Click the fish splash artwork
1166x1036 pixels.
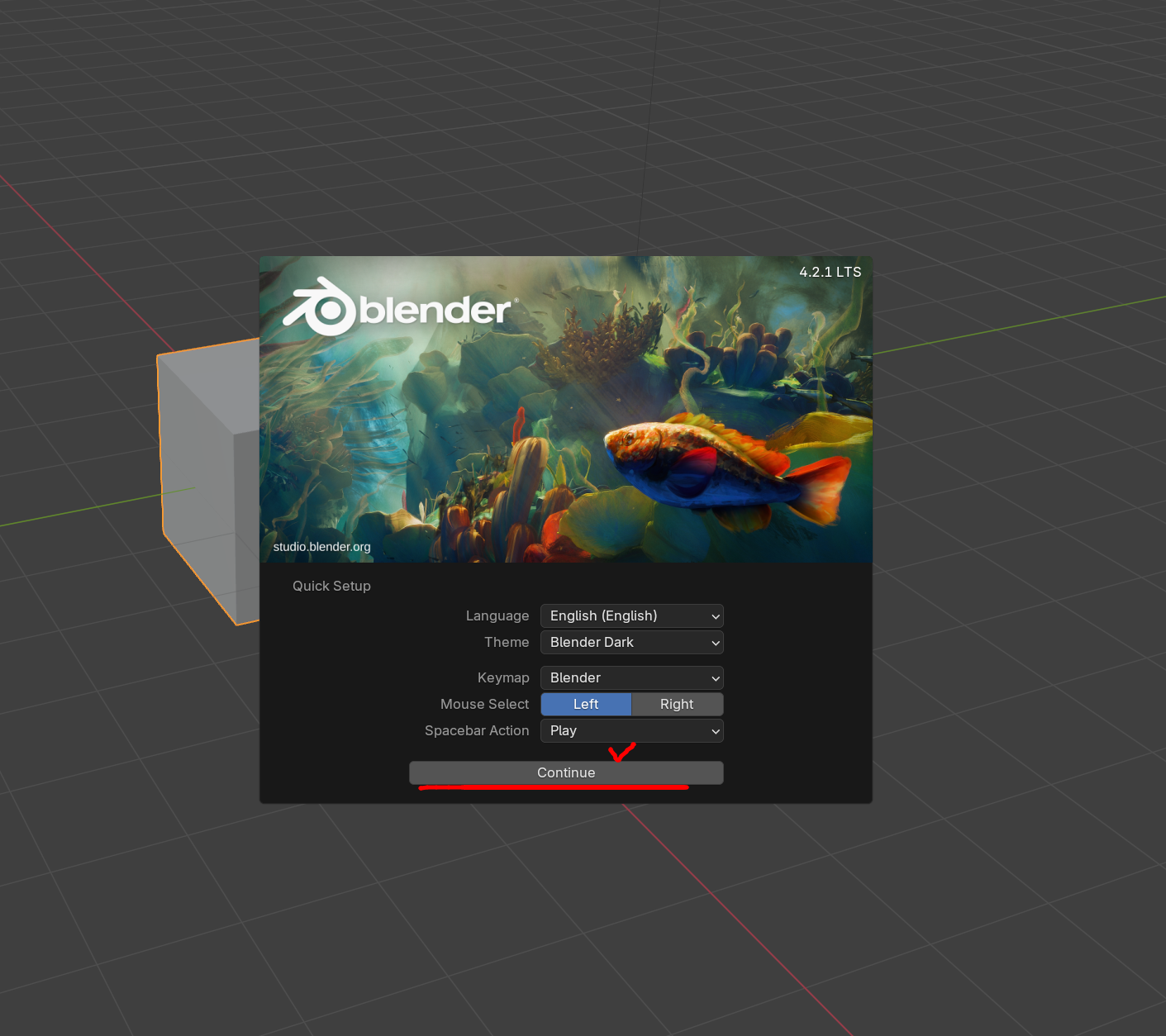point(566,410)
